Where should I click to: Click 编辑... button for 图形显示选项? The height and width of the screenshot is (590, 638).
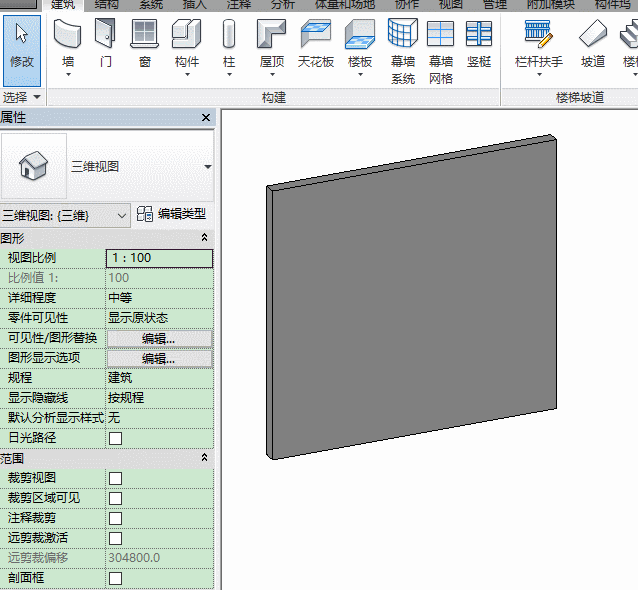click(x=159, y=358)
